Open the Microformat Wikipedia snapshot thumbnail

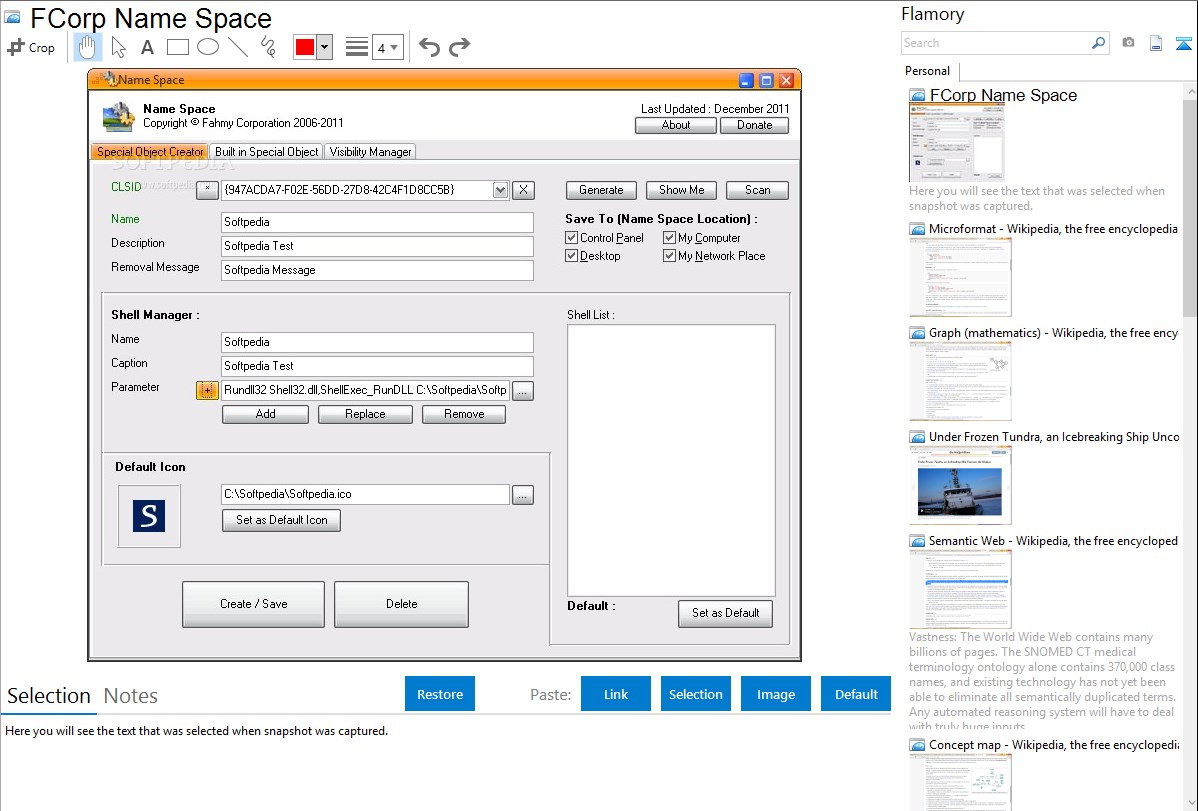pyautogui.click(x=960, y=277)
